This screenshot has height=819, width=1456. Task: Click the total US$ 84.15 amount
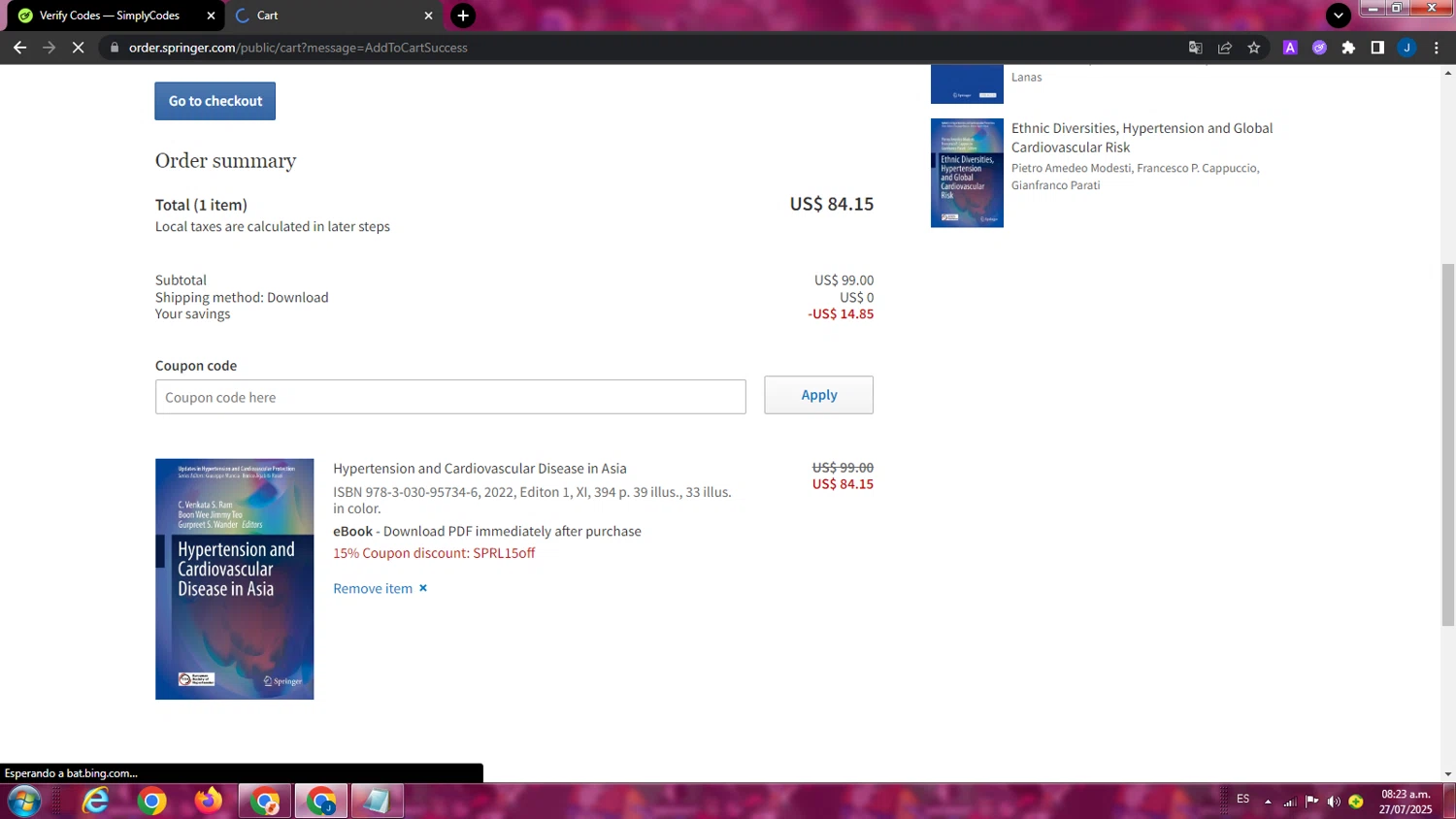click(x=832, y=204)
